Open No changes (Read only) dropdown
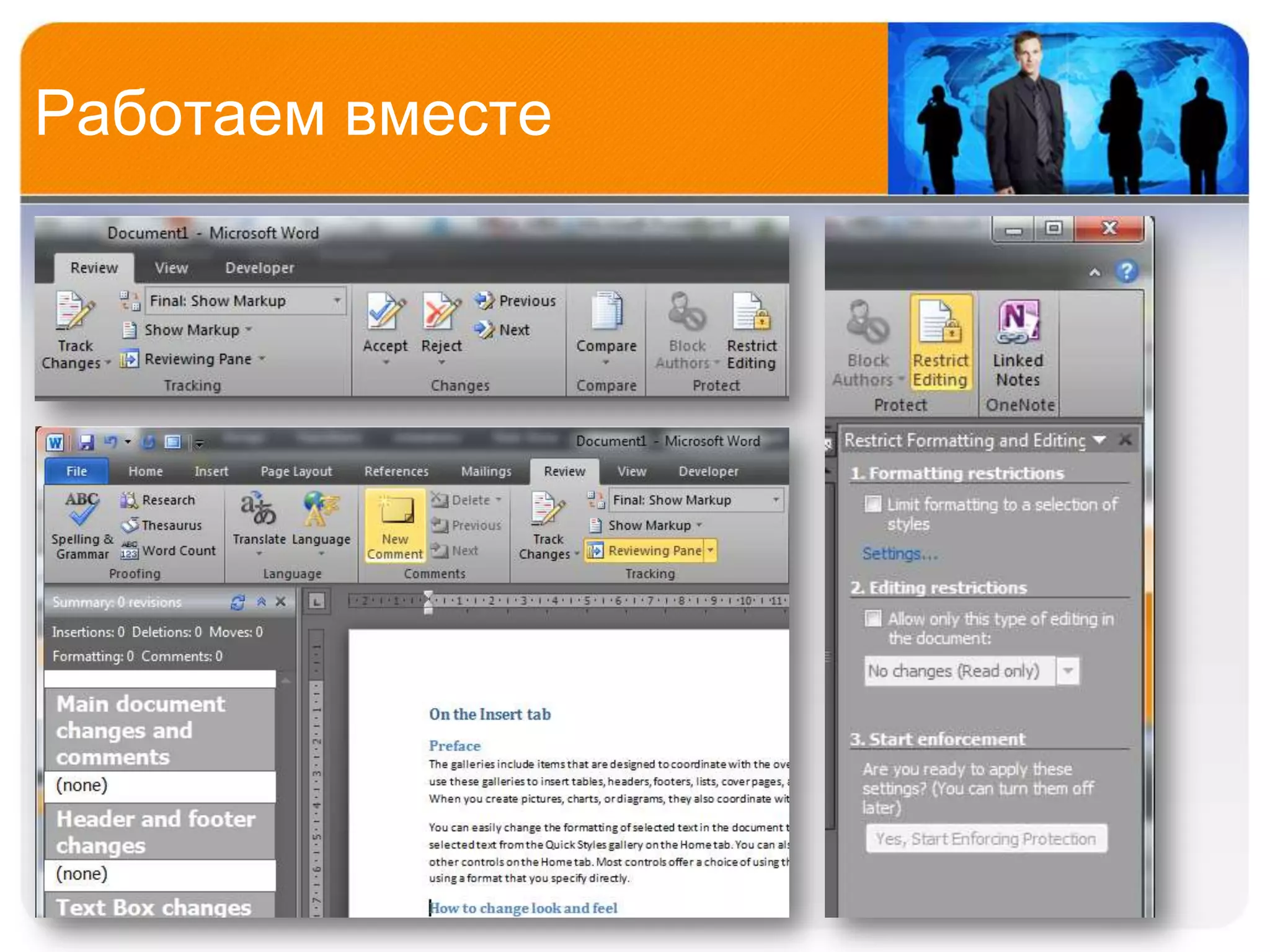The width and height of the screenshot is (1270, 952). click(1068, 671)
